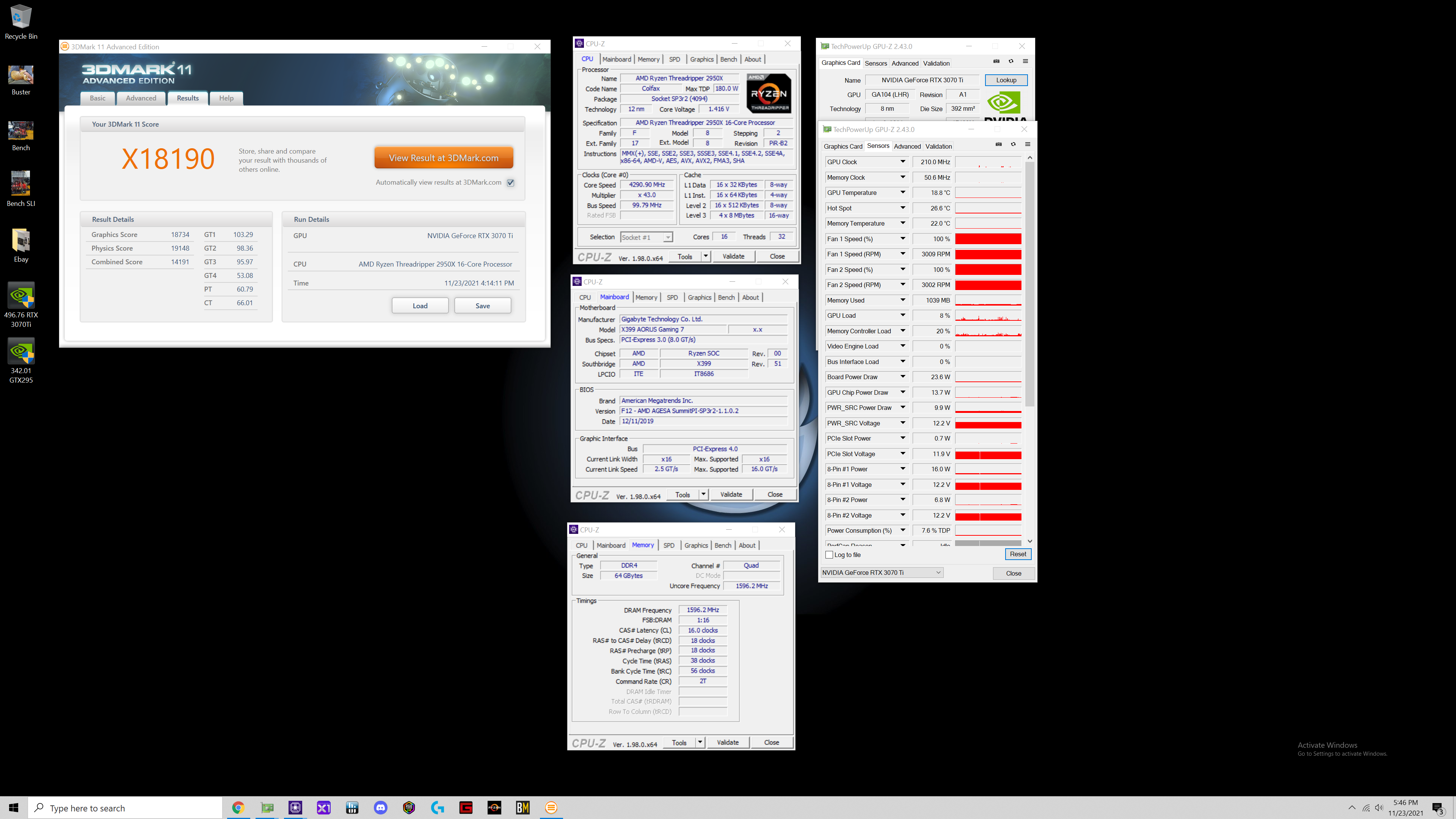Click Save button in Run Details
This screenshot has height=819, width=1456.
[x=483, y=306]
